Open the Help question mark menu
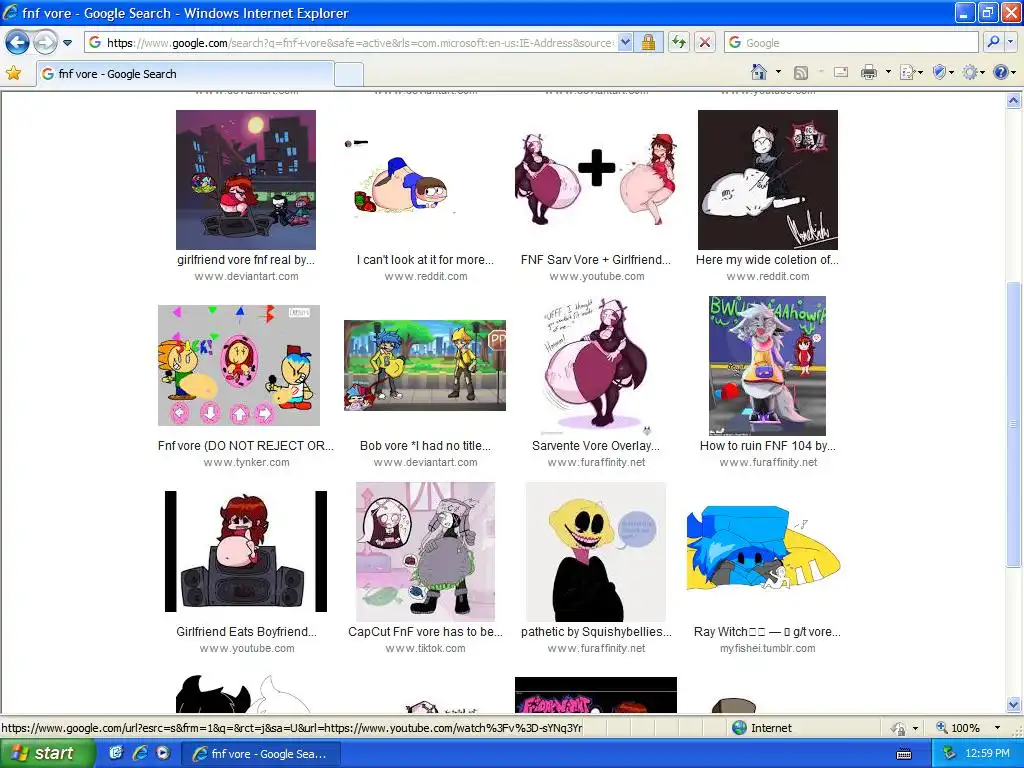1024x768 pixels. point(1004,72)
